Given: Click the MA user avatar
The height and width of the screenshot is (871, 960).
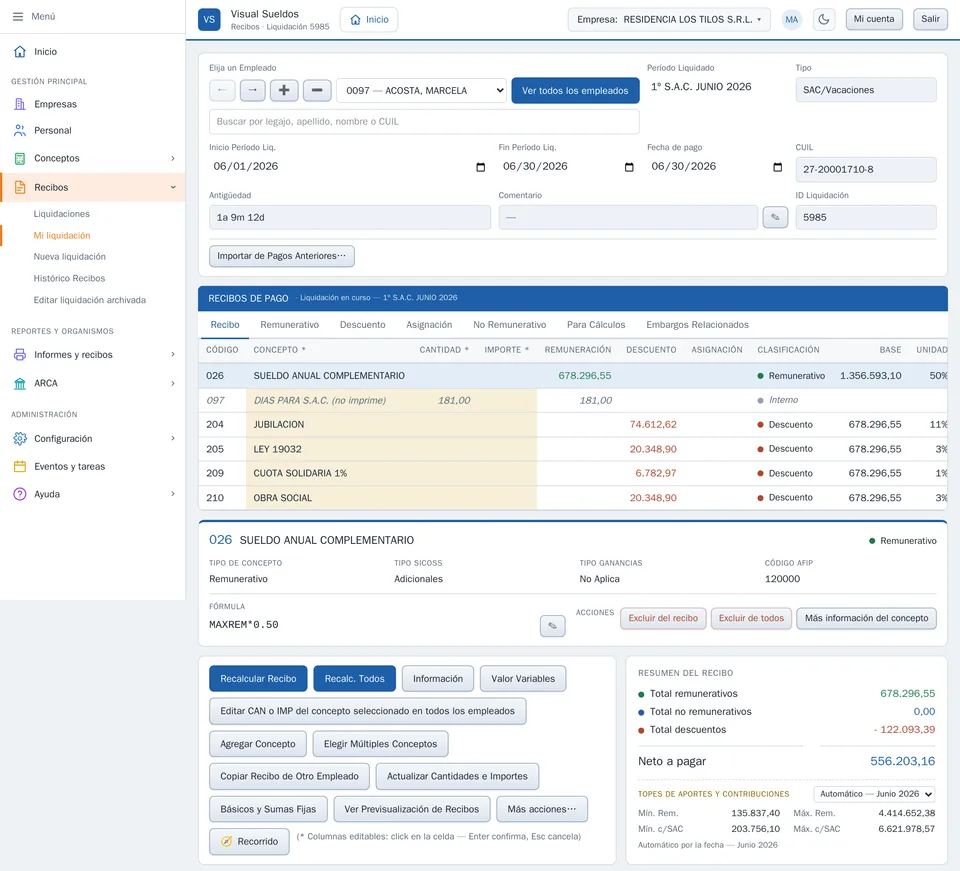Looking at the screenshot, I should (791, 20).
